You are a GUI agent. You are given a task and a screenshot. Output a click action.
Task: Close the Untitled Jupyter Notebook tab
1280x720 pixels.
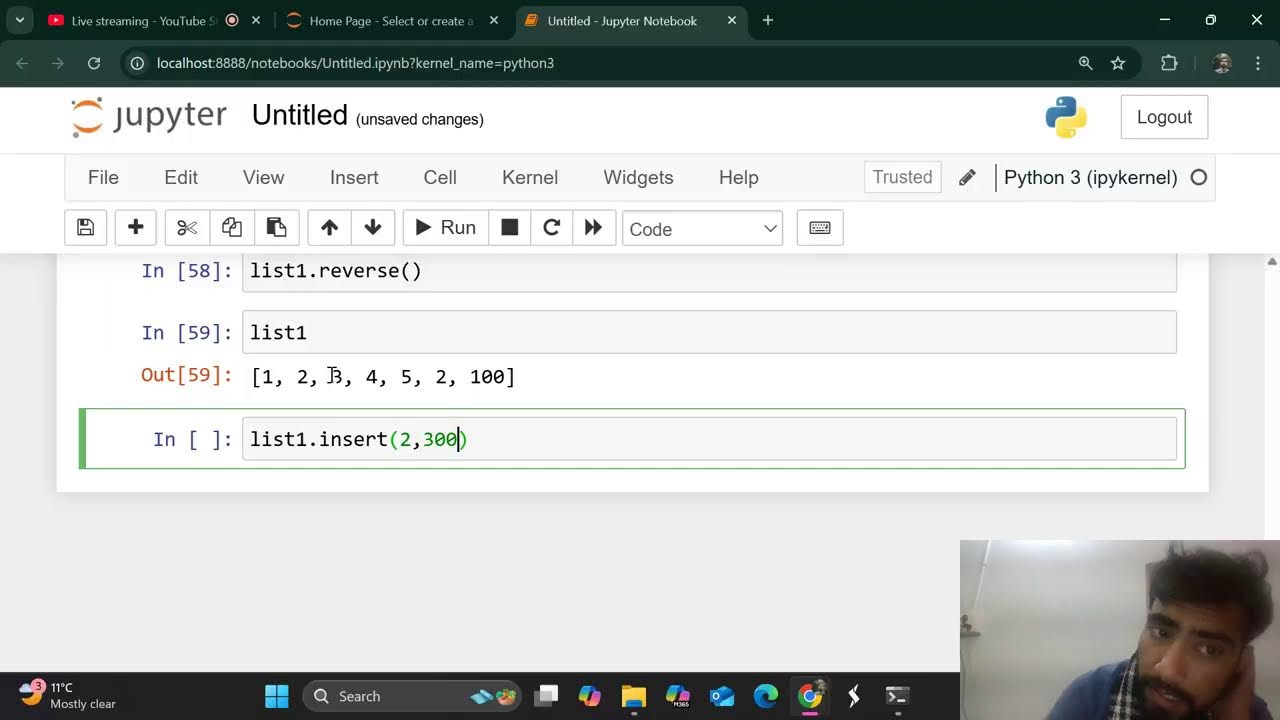[x=732, y=20]
